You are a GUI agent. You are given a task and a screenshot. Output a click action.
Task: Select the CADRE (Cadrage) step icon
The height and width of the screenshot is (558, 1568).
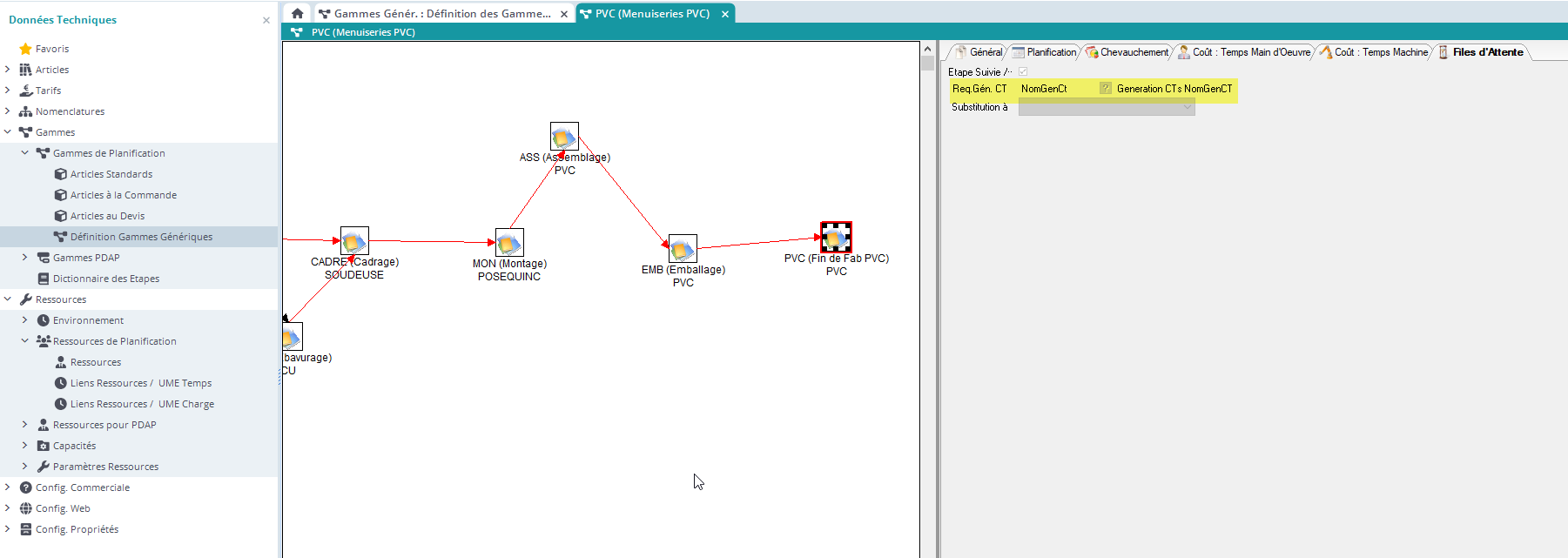354,241
